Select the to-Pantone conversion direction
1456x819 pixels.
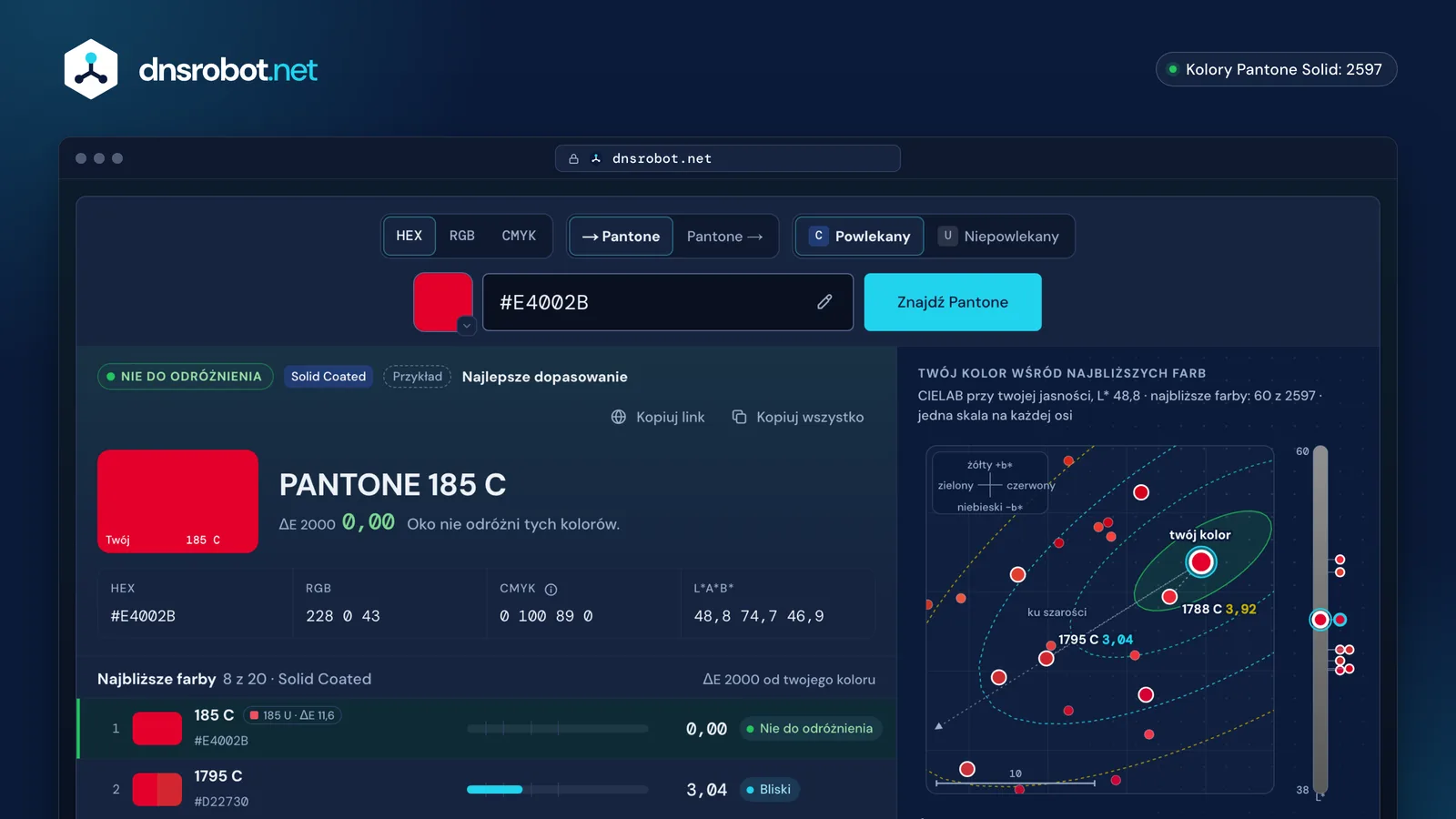[622, 237]
